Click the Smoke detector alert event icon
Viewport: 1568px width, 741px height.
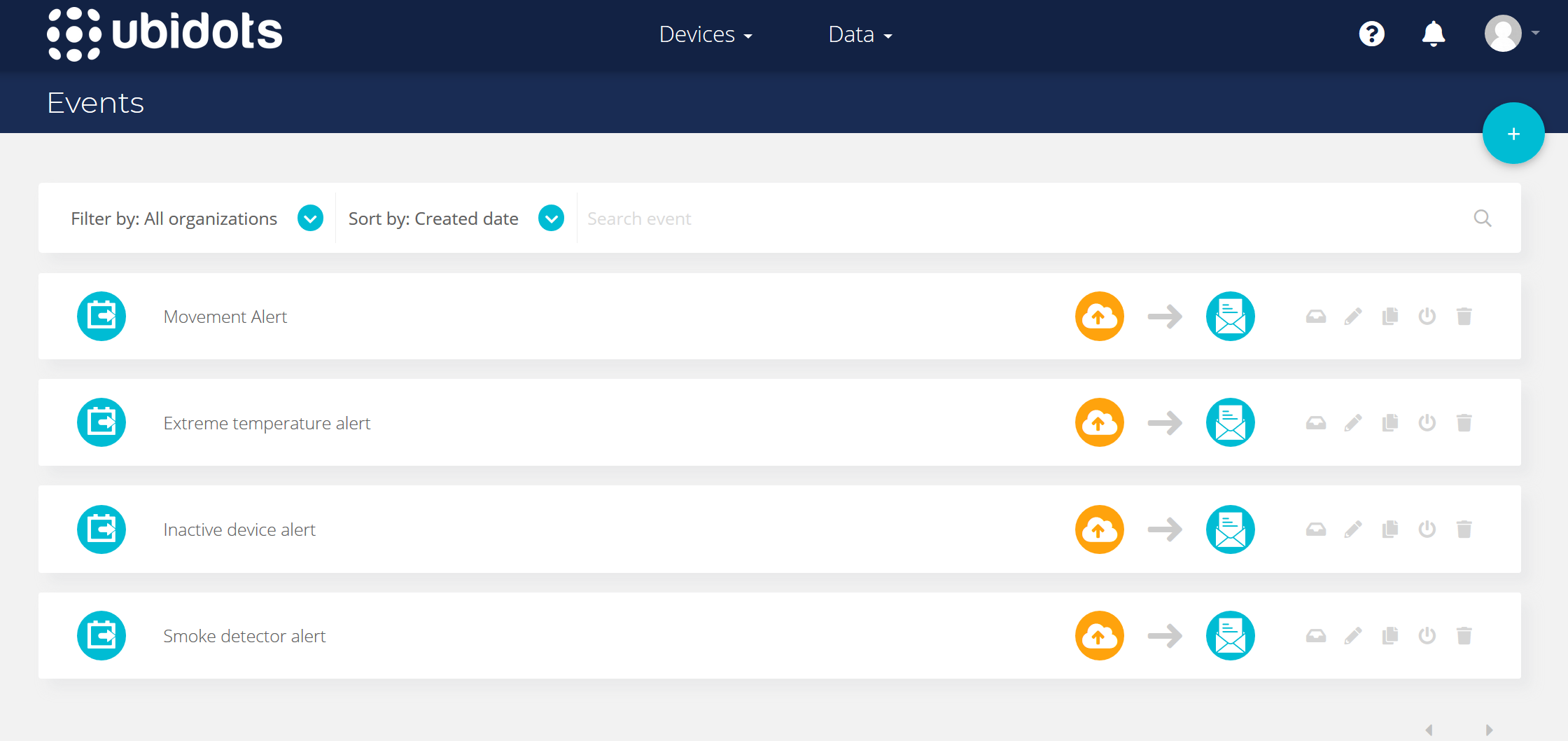click(x=101, y=635)
